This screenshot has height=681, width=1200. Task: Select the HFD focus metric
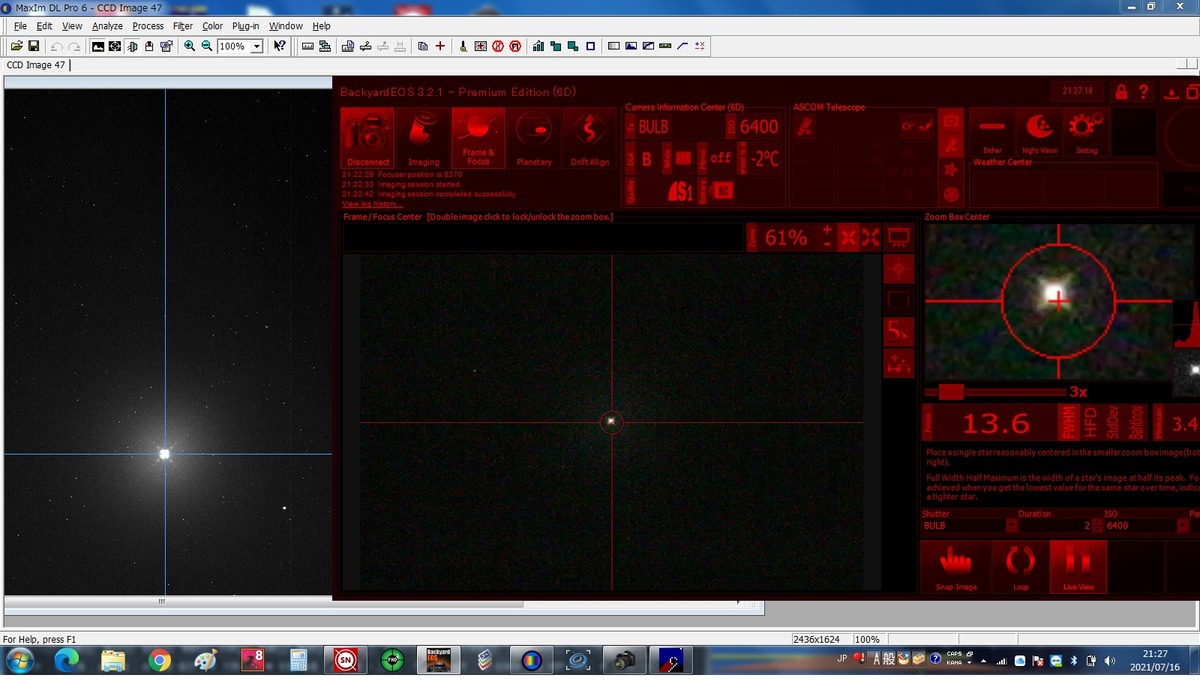tap(1091, 423)
